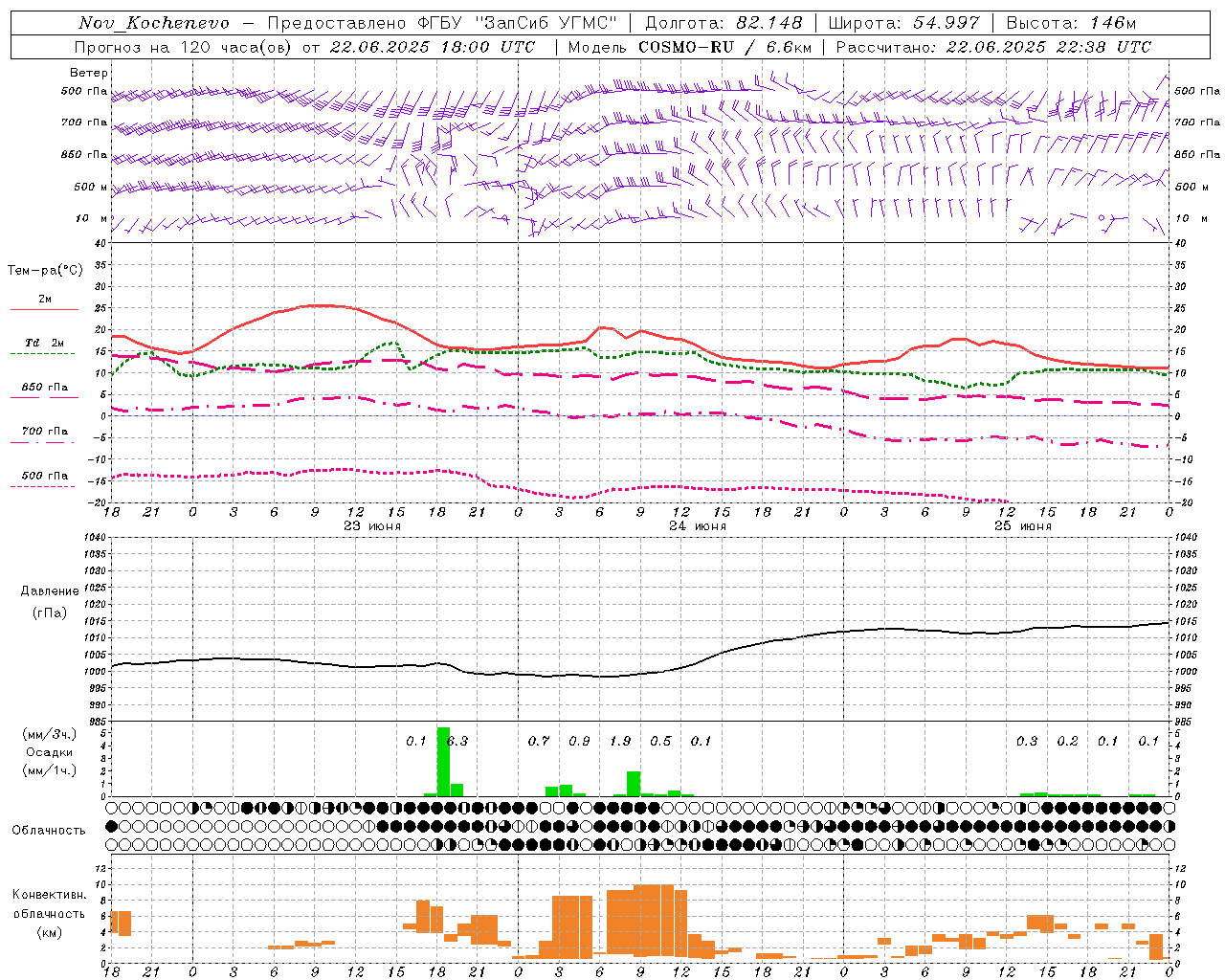The width and height of the screenshot is (1225, 980).
Task: Click the 6.3 precipitation amount value
Action: (x=457, y=742)
